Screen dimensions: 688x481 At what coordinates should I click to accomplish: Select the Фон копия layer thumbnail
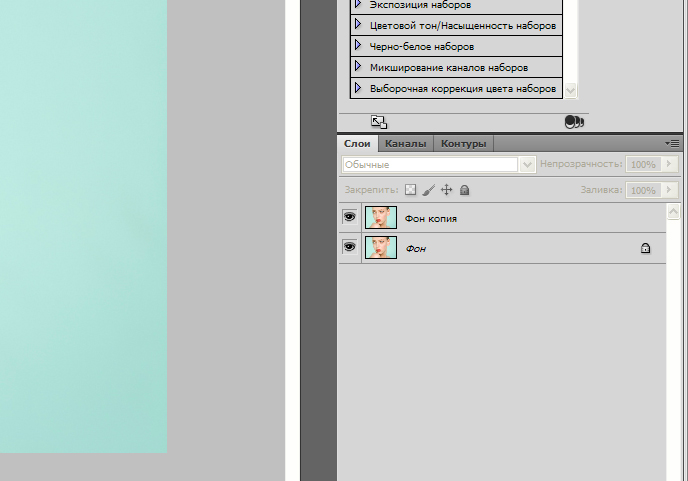(381, 217)
